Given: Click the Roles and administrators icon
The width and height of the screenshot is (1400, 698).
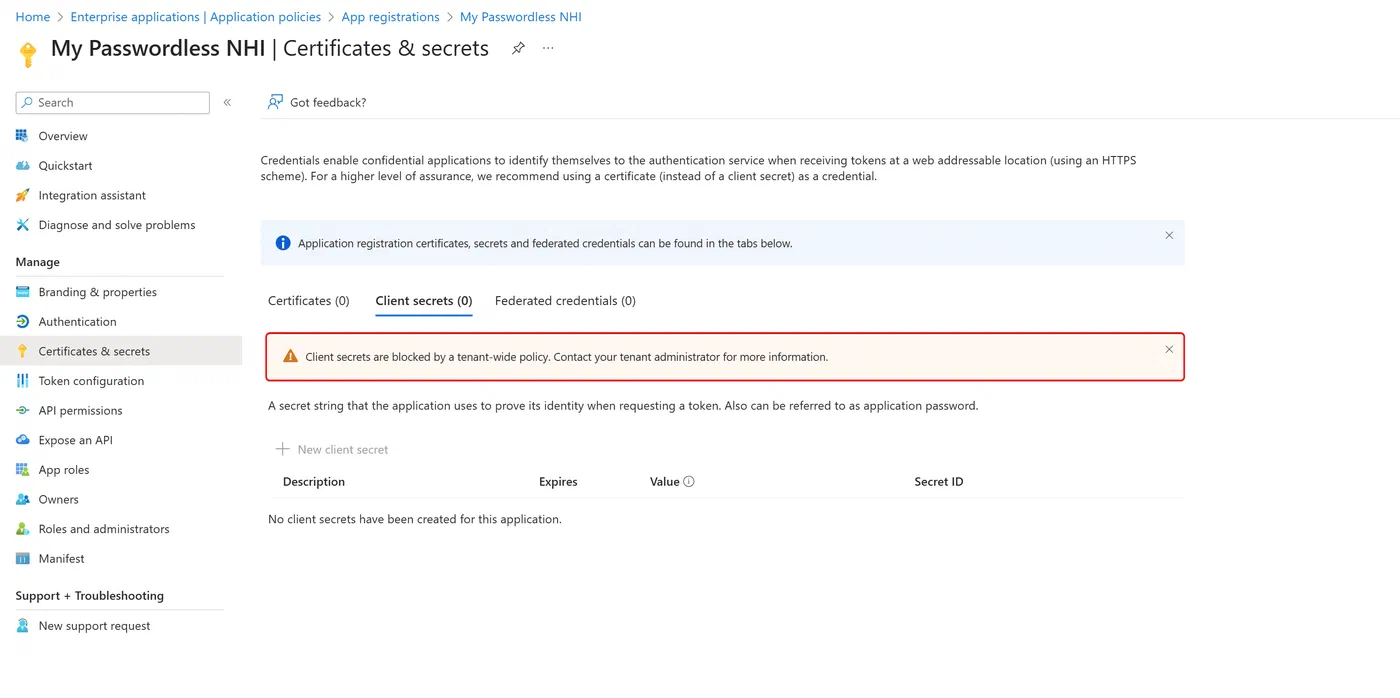Looking at the screenshot, I should (22, 529).
